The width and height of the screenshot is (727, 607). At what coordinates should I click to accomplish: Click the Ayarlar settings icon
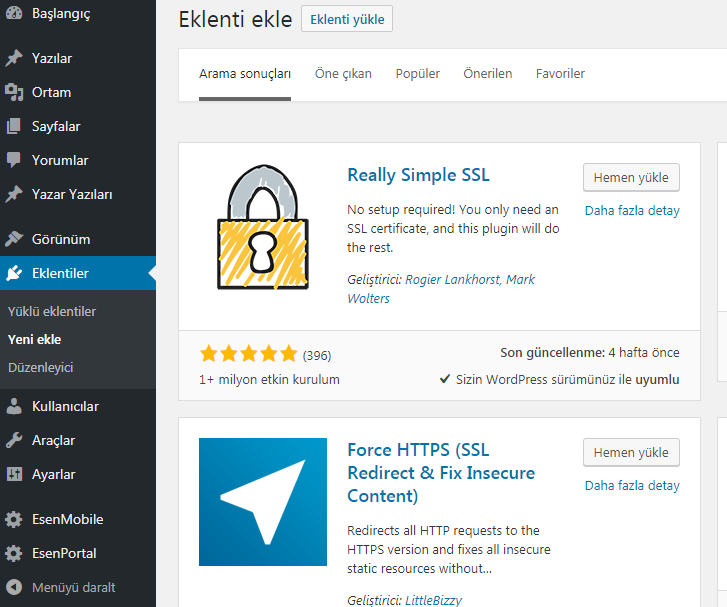click(14, 474)
